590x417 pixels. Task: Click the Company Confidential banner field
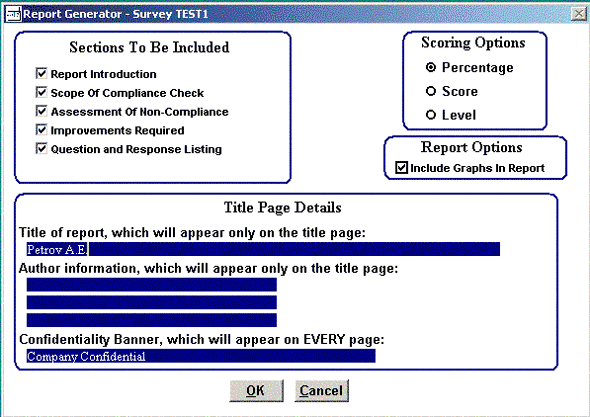[201, 356]
